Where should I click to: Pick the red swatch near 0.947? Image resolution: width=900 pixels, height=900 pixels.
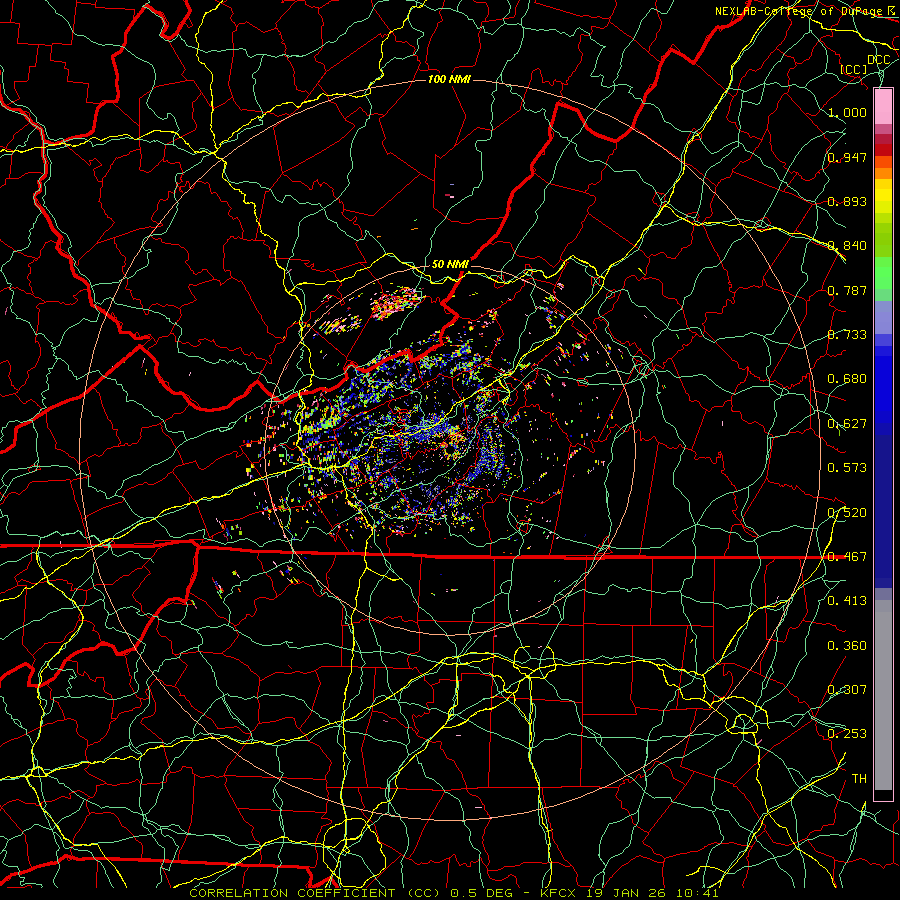pyautogui.click(x=883, y=150)
